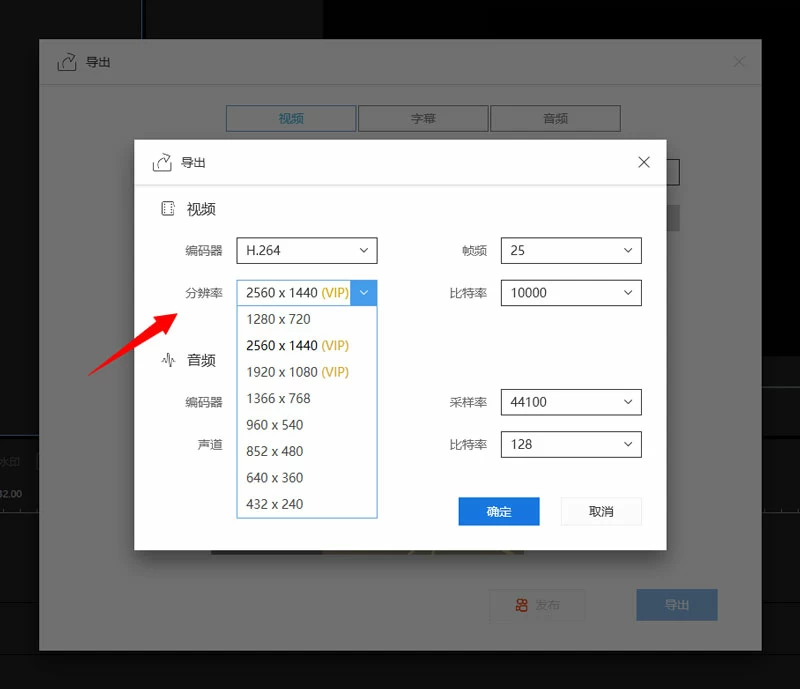Switch to the 音频 audio tab
The height and width of the screenshot is (689, 800).
click(554, 118)
